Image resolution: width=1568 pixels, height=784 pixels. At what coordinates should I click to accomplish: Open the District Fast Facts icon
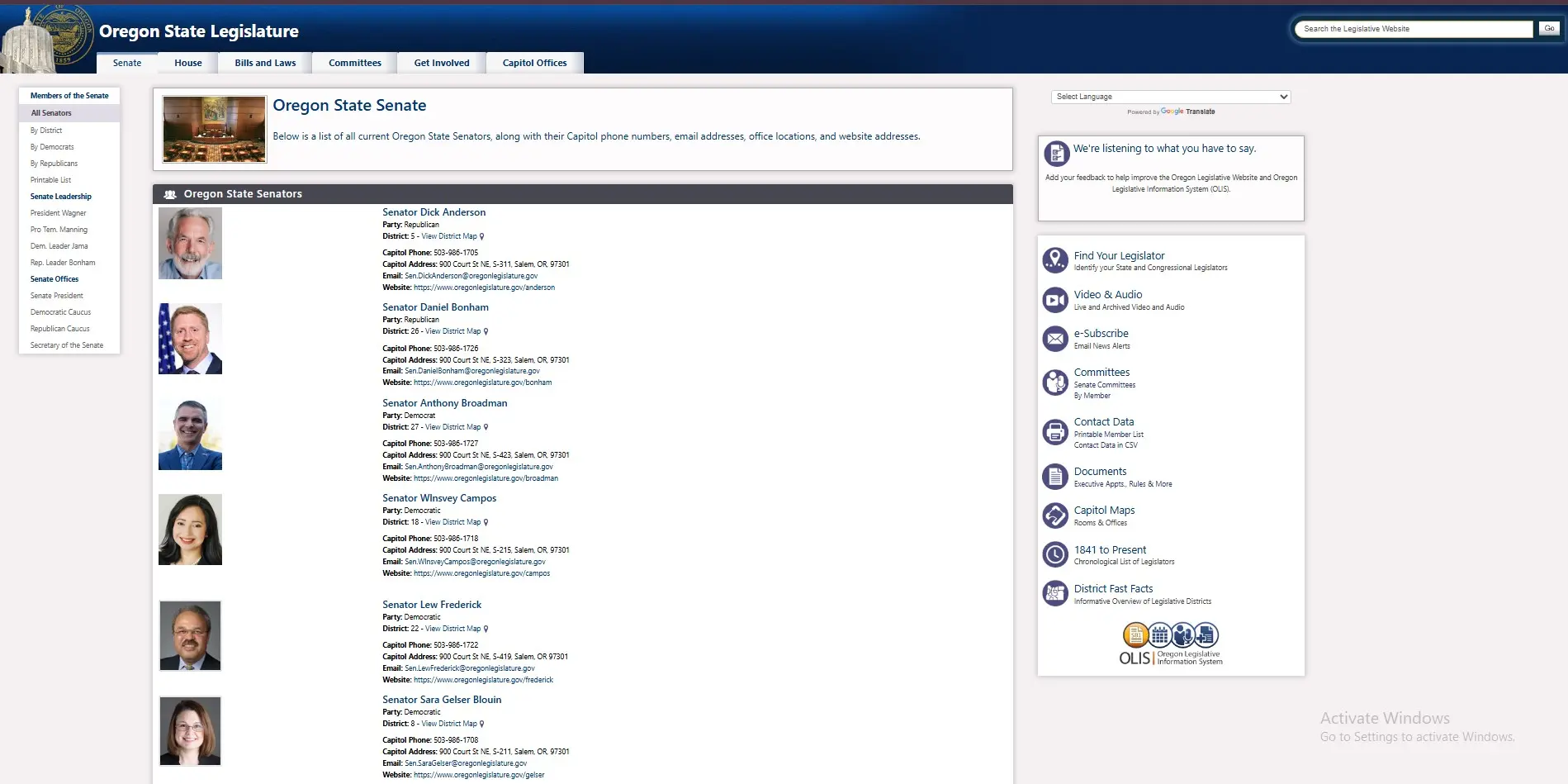click(x=1055, y=593)
